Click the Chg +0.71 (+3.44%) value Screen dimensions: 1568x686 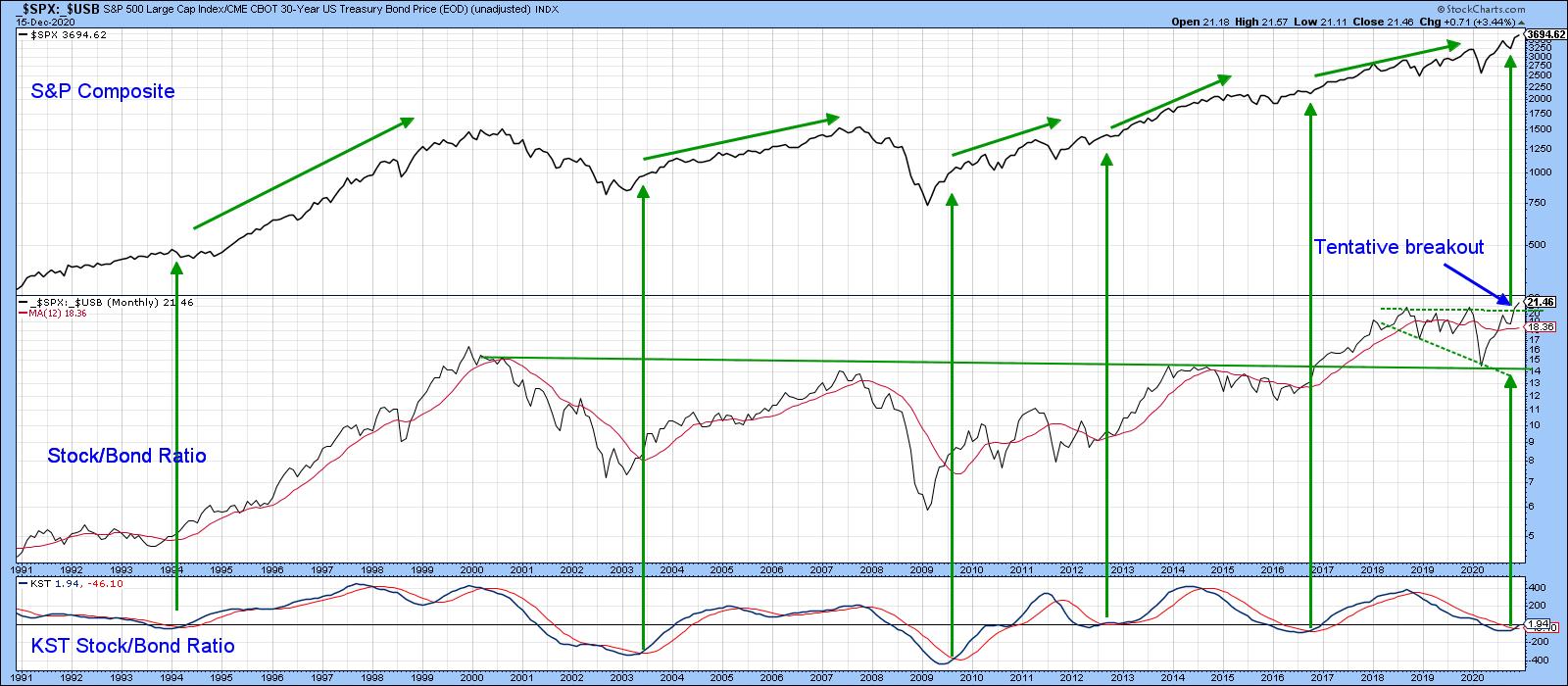click(x=1480, y=22)
